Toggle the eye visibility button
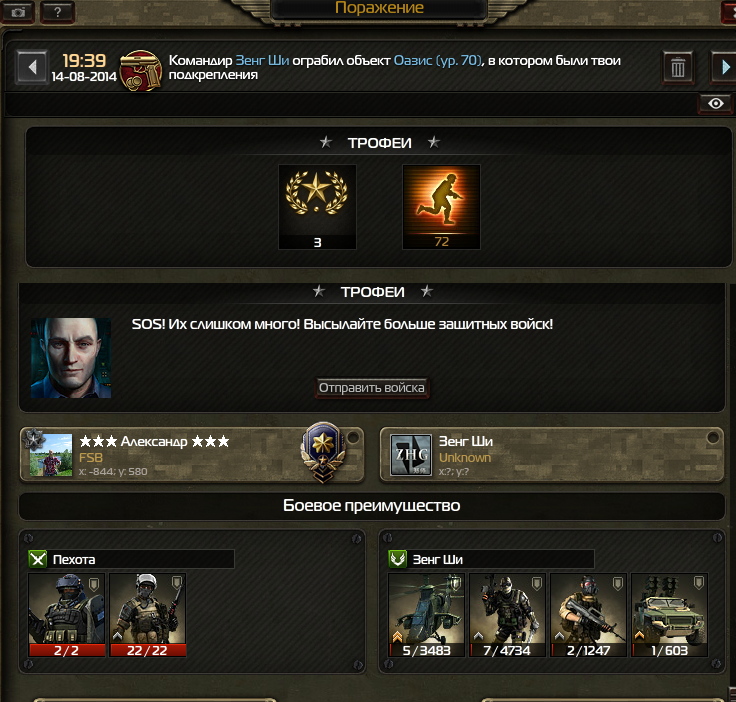Screen dimensions: 736x702 (x=716, y=104)
